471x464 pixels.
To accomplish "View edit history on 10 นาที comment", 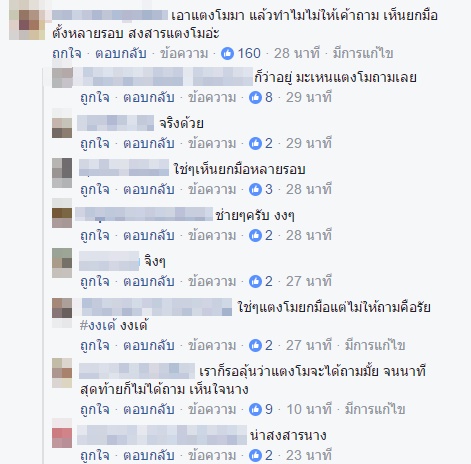I will point(375,409).
